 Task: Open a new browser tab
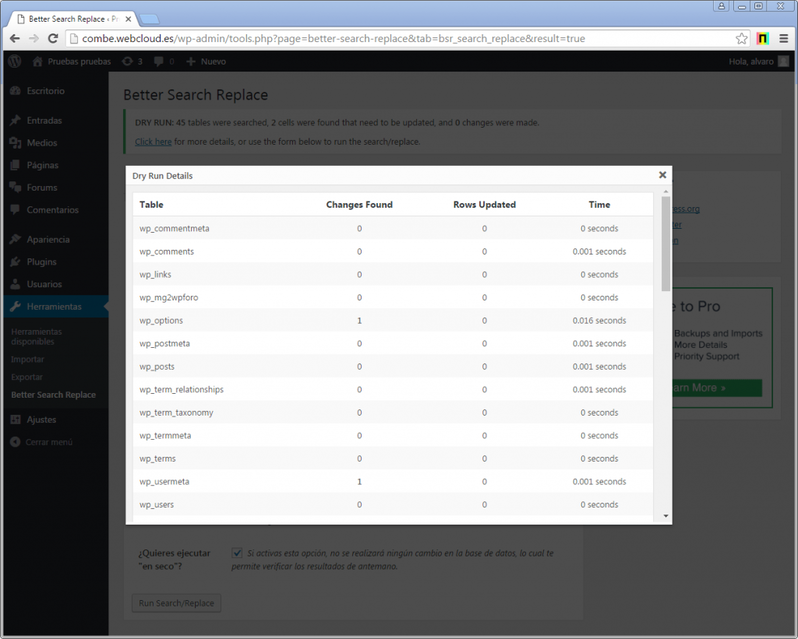[149, 19]
